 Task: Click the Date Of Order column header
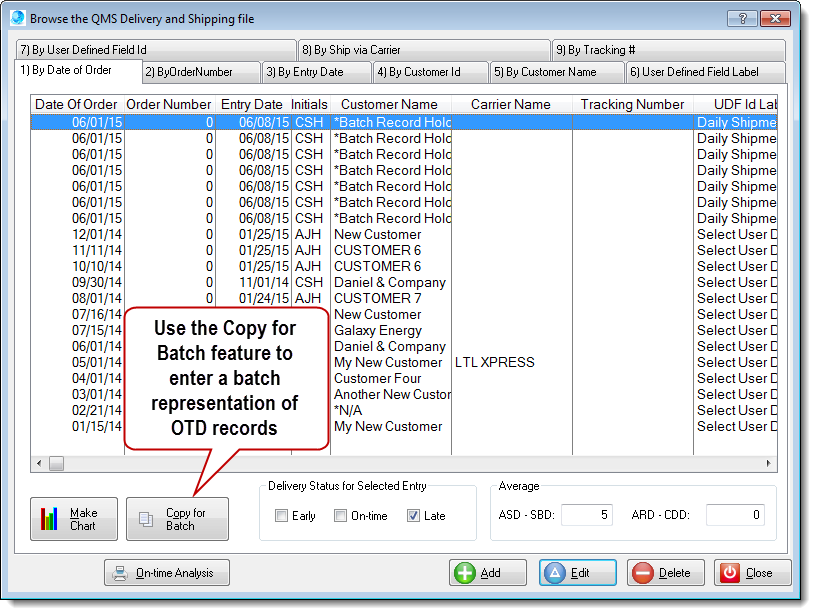[x=76, y=104]
